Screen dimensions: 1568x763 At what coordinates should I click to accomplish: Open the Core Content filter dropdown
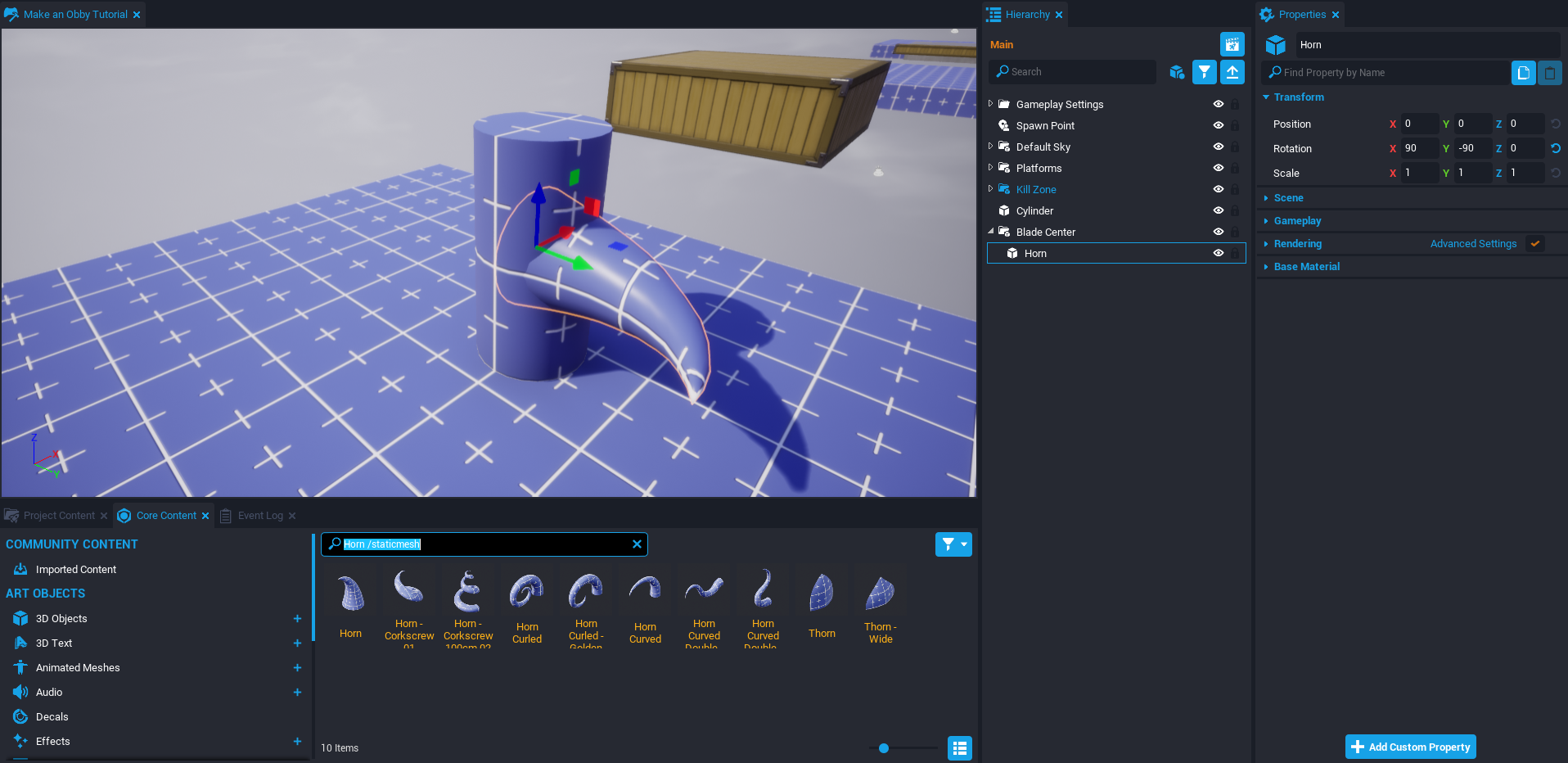tap(953, 544)
